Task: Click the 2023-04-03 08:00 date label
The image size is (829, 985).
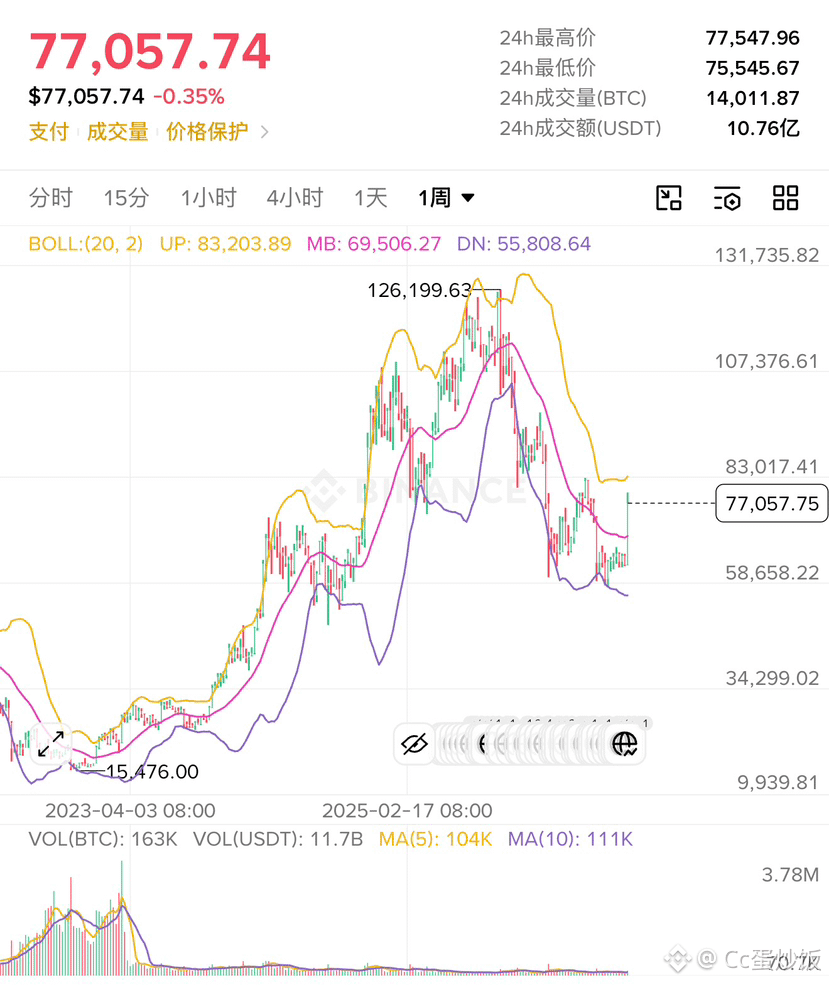Action: pos(130,811)
